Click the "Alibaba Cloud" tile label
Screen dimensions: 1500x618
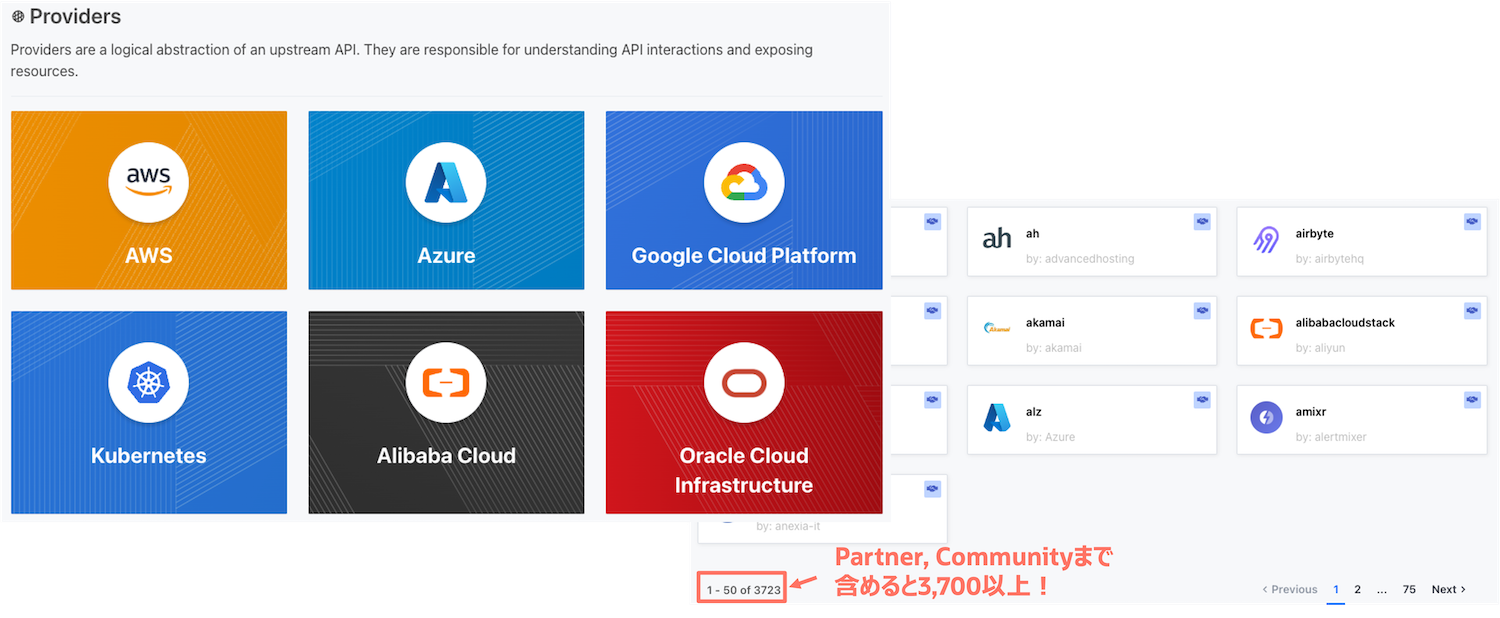[x=446, y=455]
